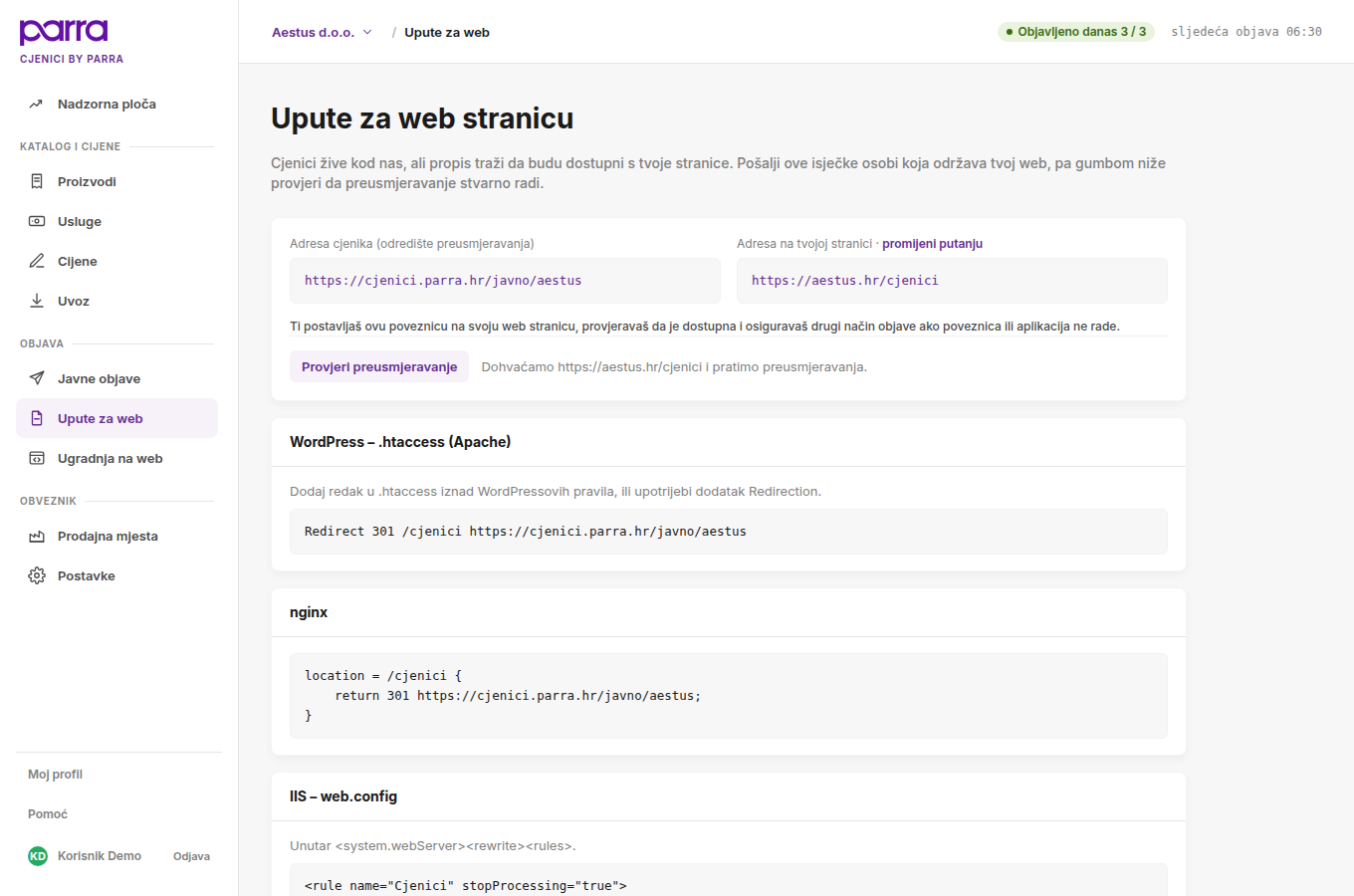
Task: Click Odjava to log out
Action: pos(191,856)
